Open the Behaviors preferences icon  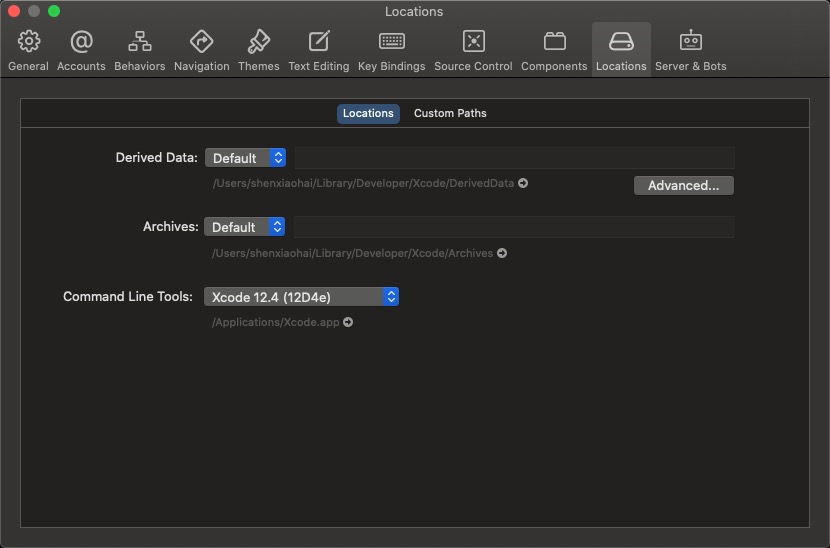click(x=140, y=41)
